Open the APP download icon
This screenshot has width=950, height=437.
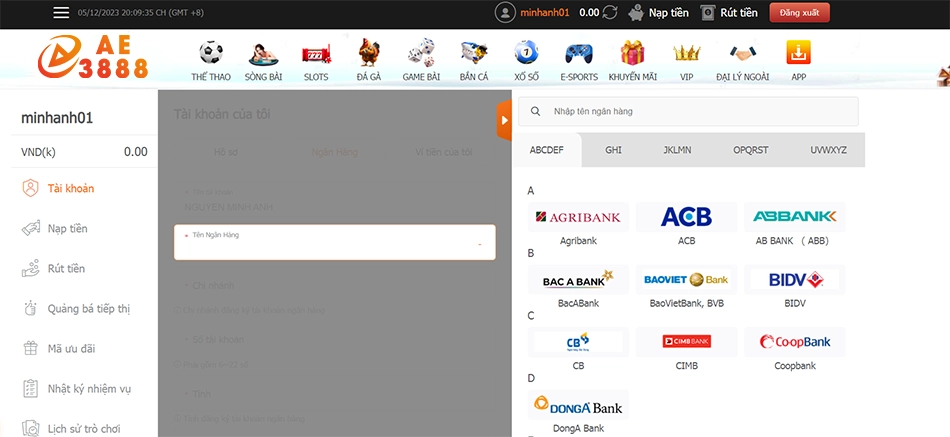point(799,53)
